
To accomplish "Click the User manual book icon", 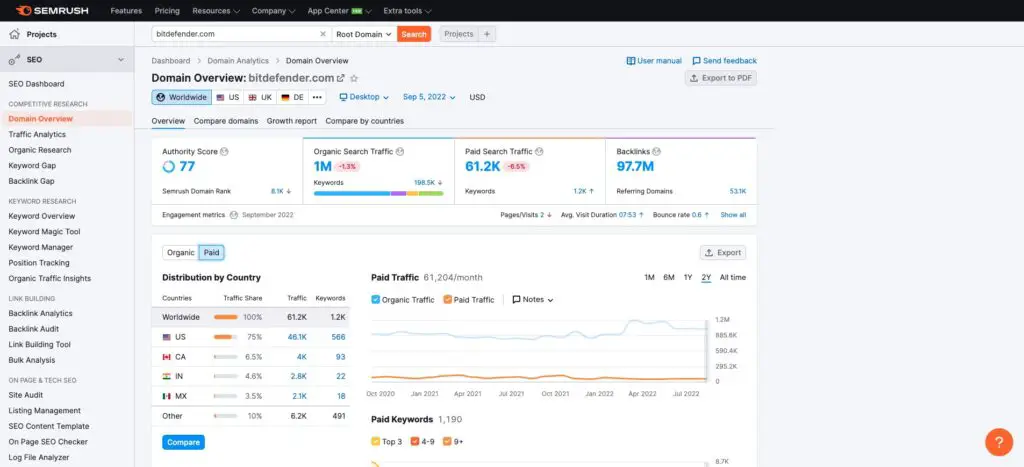I will tap(631, 61).
